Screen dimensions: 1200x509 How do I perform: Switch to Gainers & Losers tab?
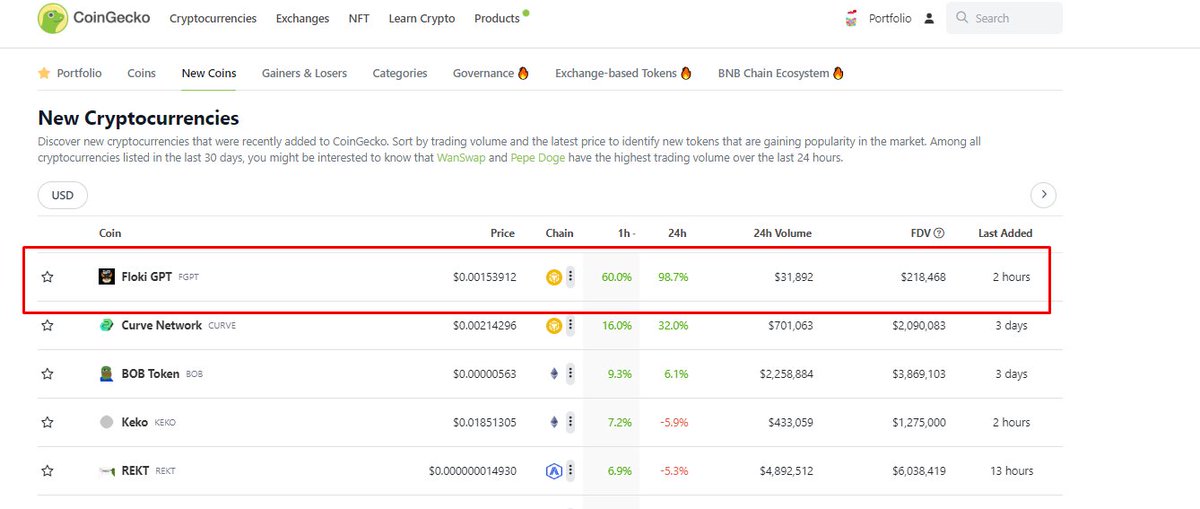coord(305,73)
